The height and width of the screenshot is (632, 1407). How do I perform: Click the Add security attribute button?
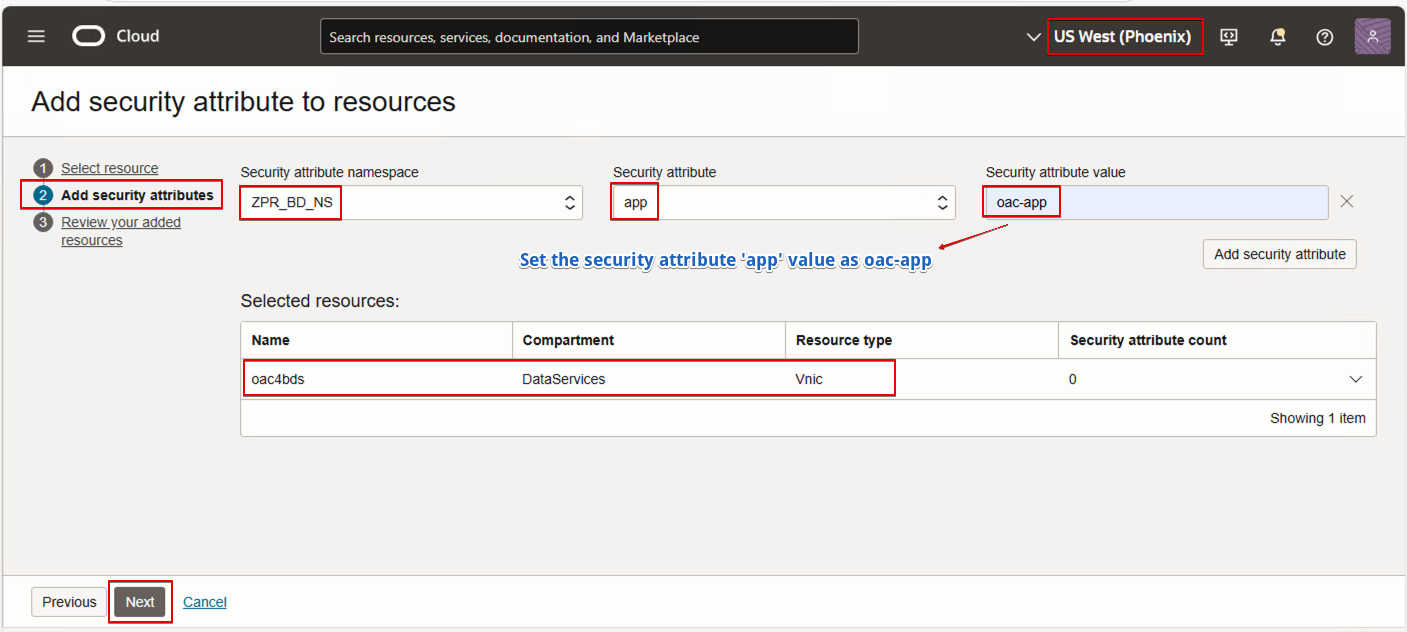click(x=1279, y=254)
